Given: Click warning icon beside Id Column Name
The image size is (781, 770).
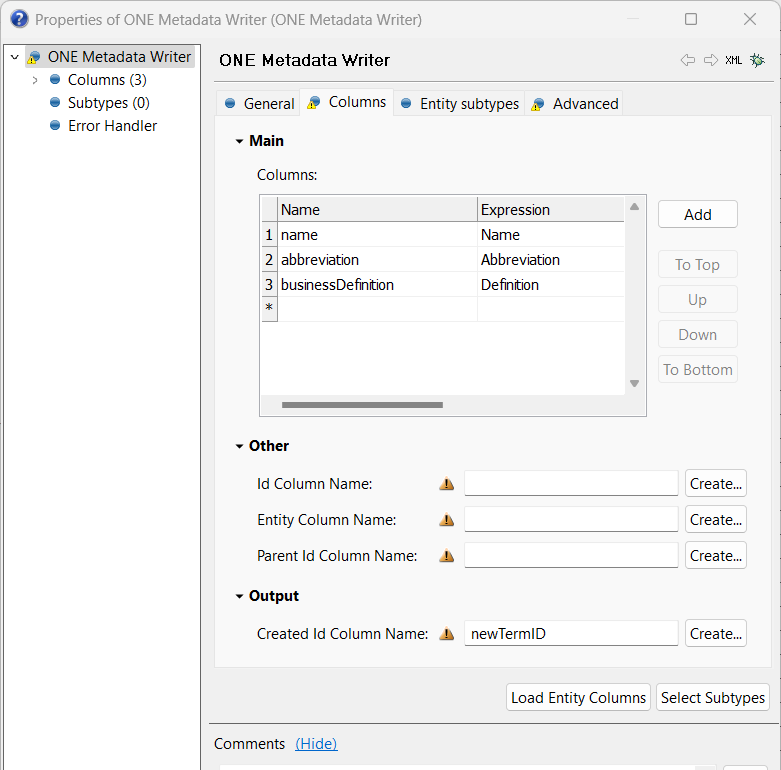Looking at the screenshot, I should 447,484.
